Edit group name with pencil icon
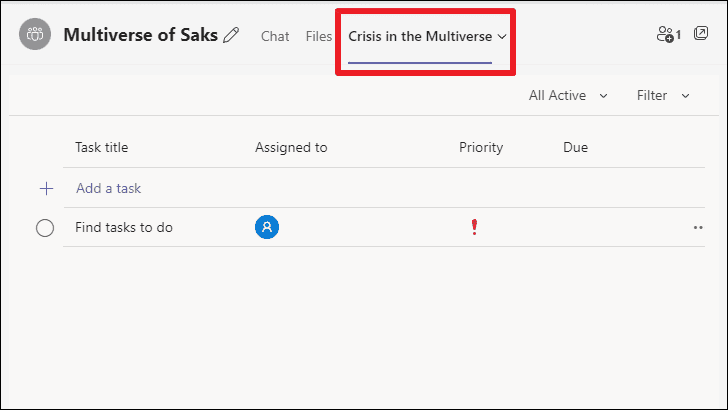The width and height of the screenshot is (728, 410). (x=231, y=35)
